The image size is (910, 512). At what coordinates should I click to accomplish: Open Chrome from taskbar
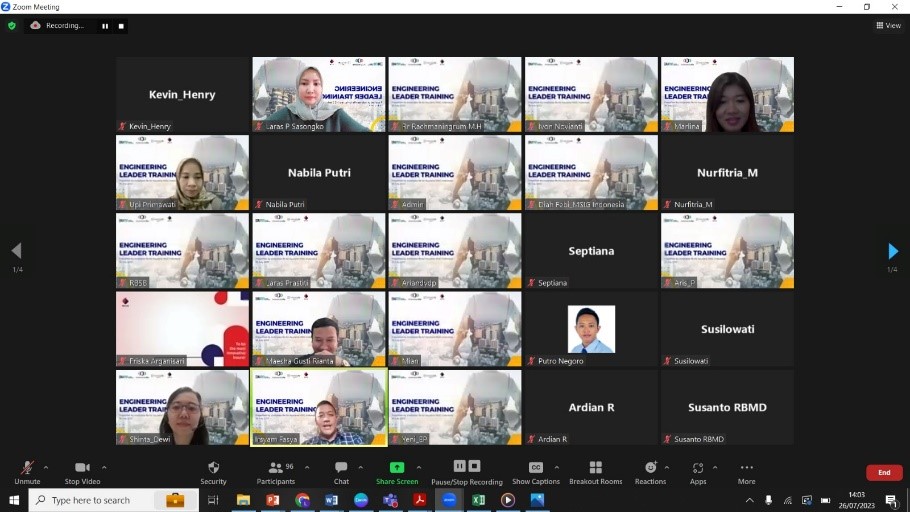pos(302,500)
